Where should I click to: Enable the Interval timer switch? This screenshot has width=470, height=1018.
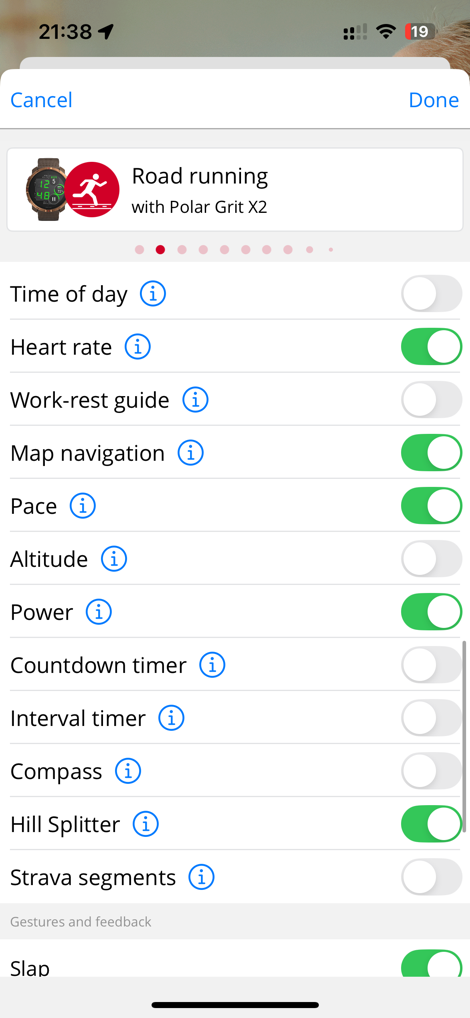(x=432, y=718)
